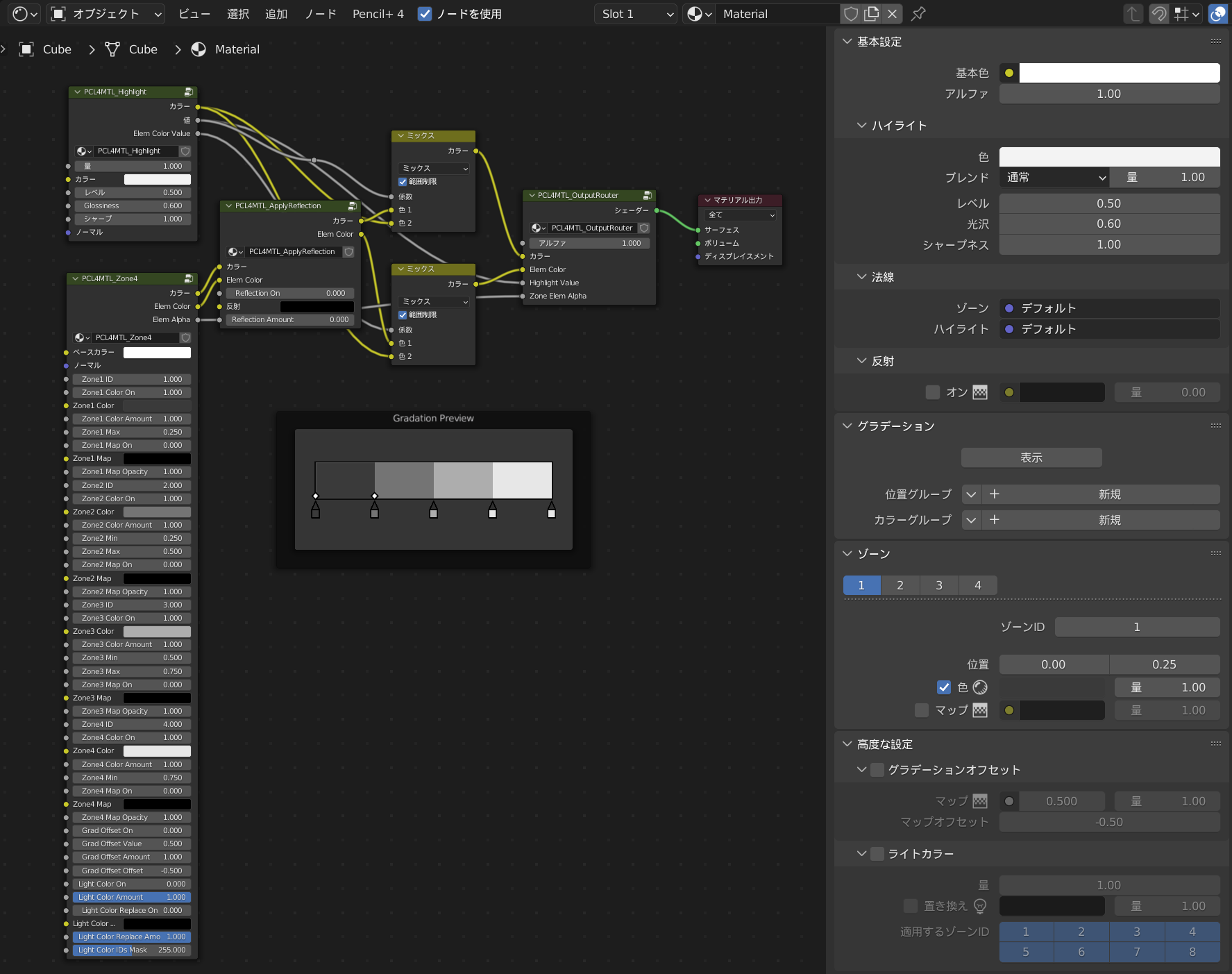Toggle 適用するゾーンID button 8
This screenshot has width=1232, height=974.
tap(1192, 952)
